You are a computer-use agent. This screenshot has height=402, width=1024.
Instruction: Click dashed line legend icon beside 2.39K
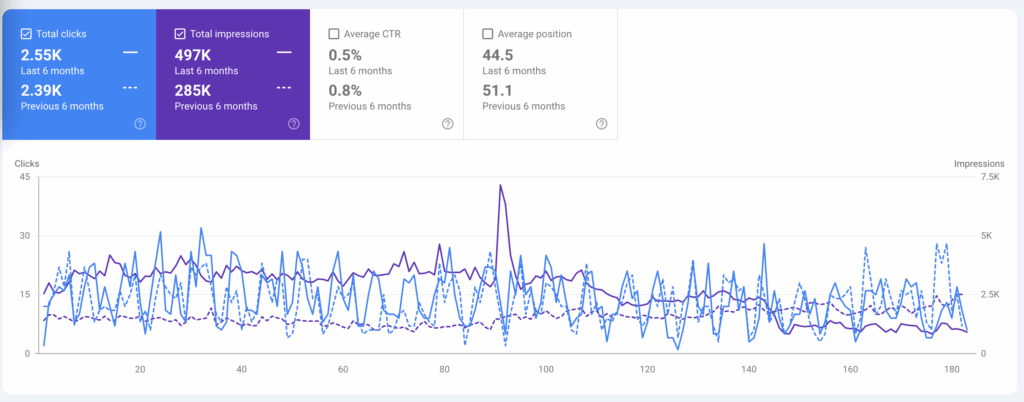click(x=130, y=88)
